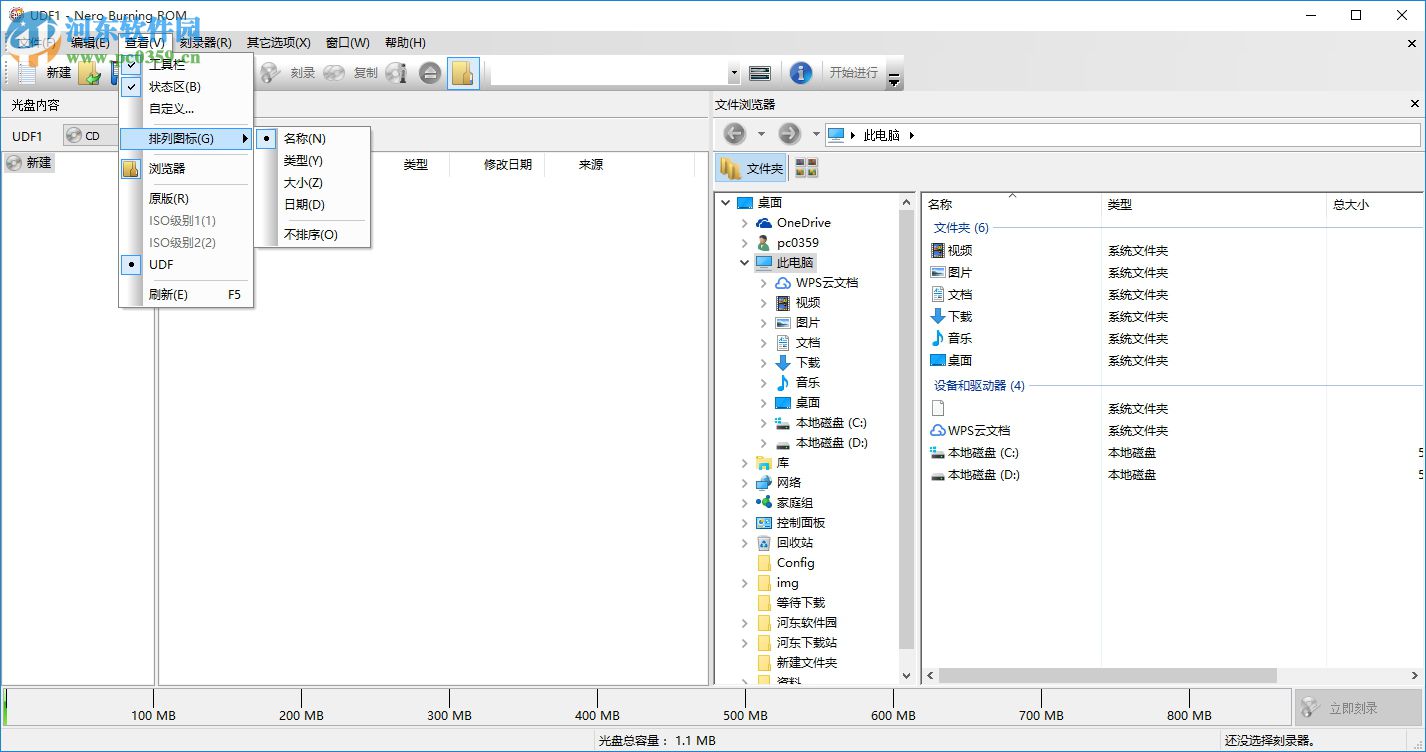
Task: Click the back navigation arrow in file browser
Action: [733, 133]
